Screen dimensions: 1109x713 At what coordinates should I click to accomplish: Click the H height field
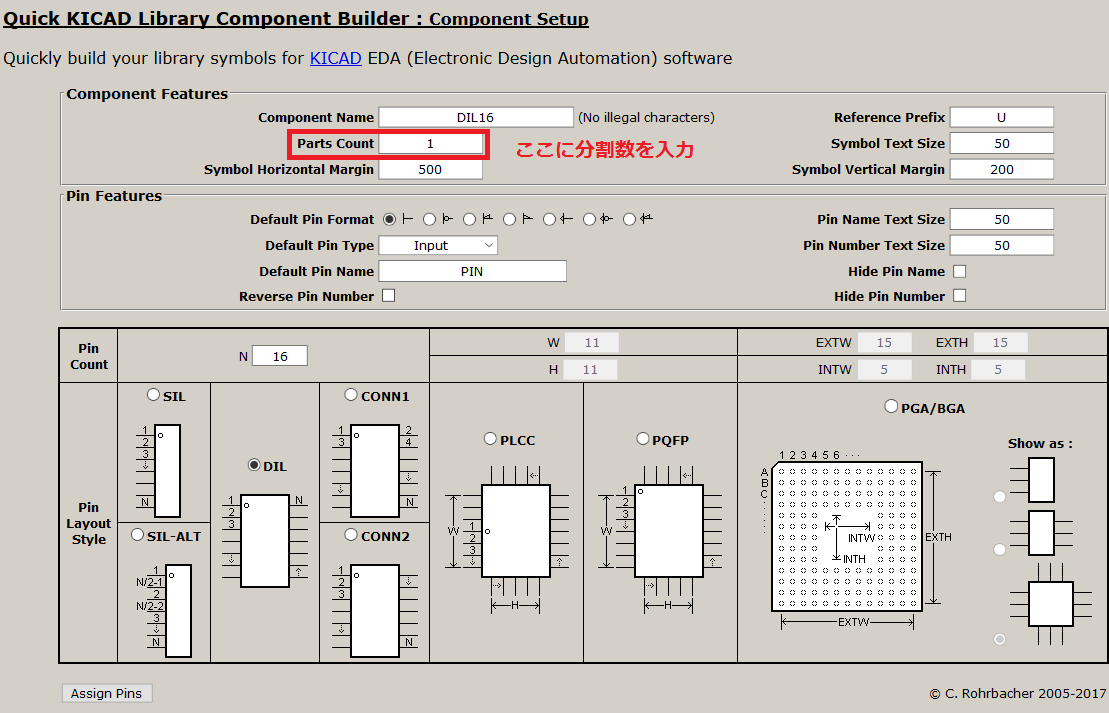click(590, 369)
